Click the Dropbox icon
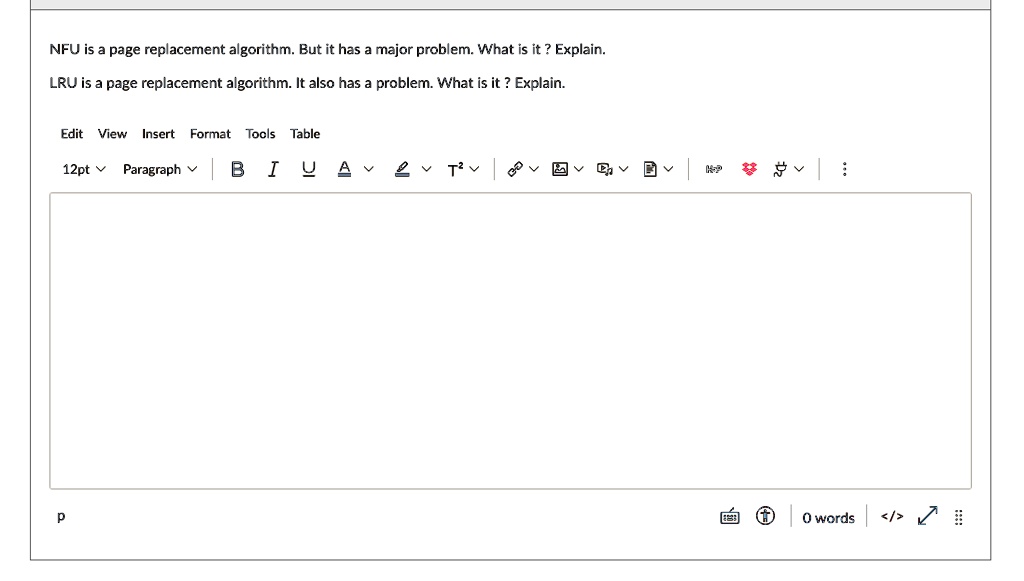Screen dimensions: 1024x581 (749, 169)
